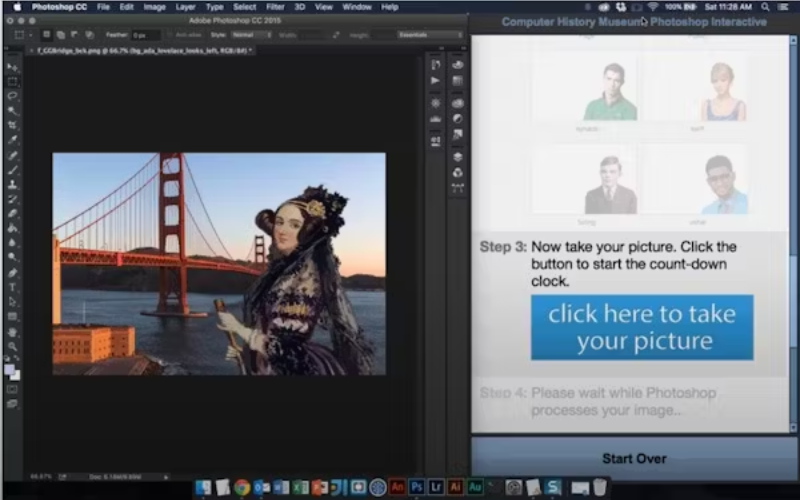The height and width of the screenshot is (500, 800).
Task: Select the Crop tool
Action: [12, 125]
